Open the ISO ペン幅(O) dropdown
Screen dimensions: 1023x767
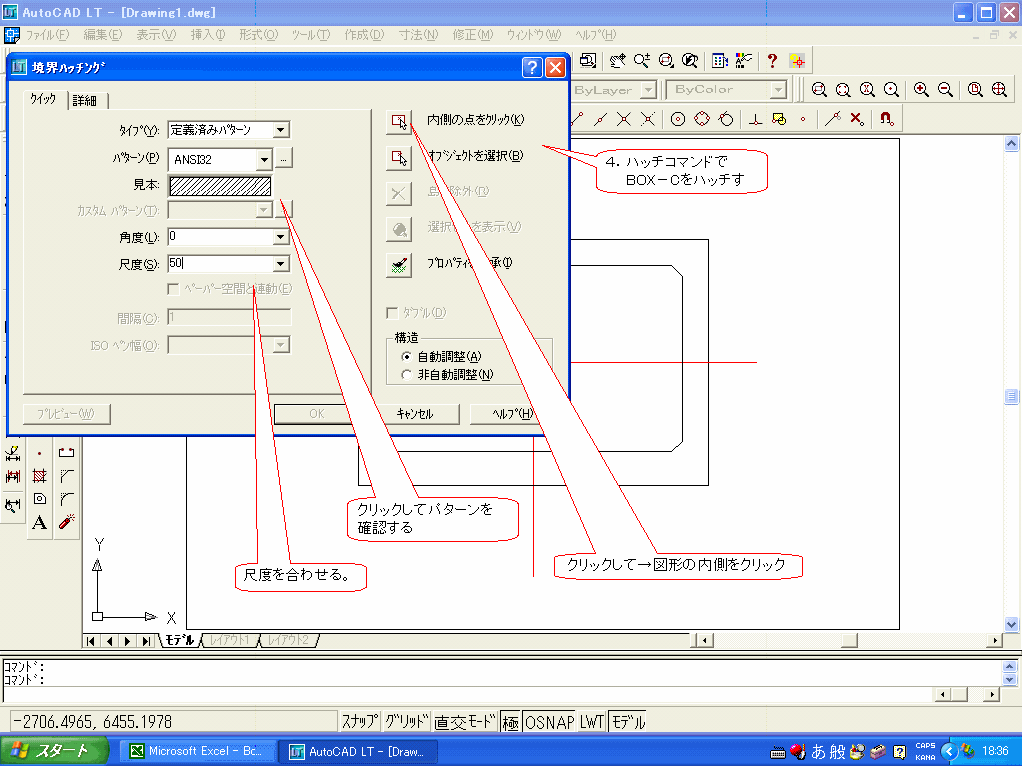click(x=281, y=345)
